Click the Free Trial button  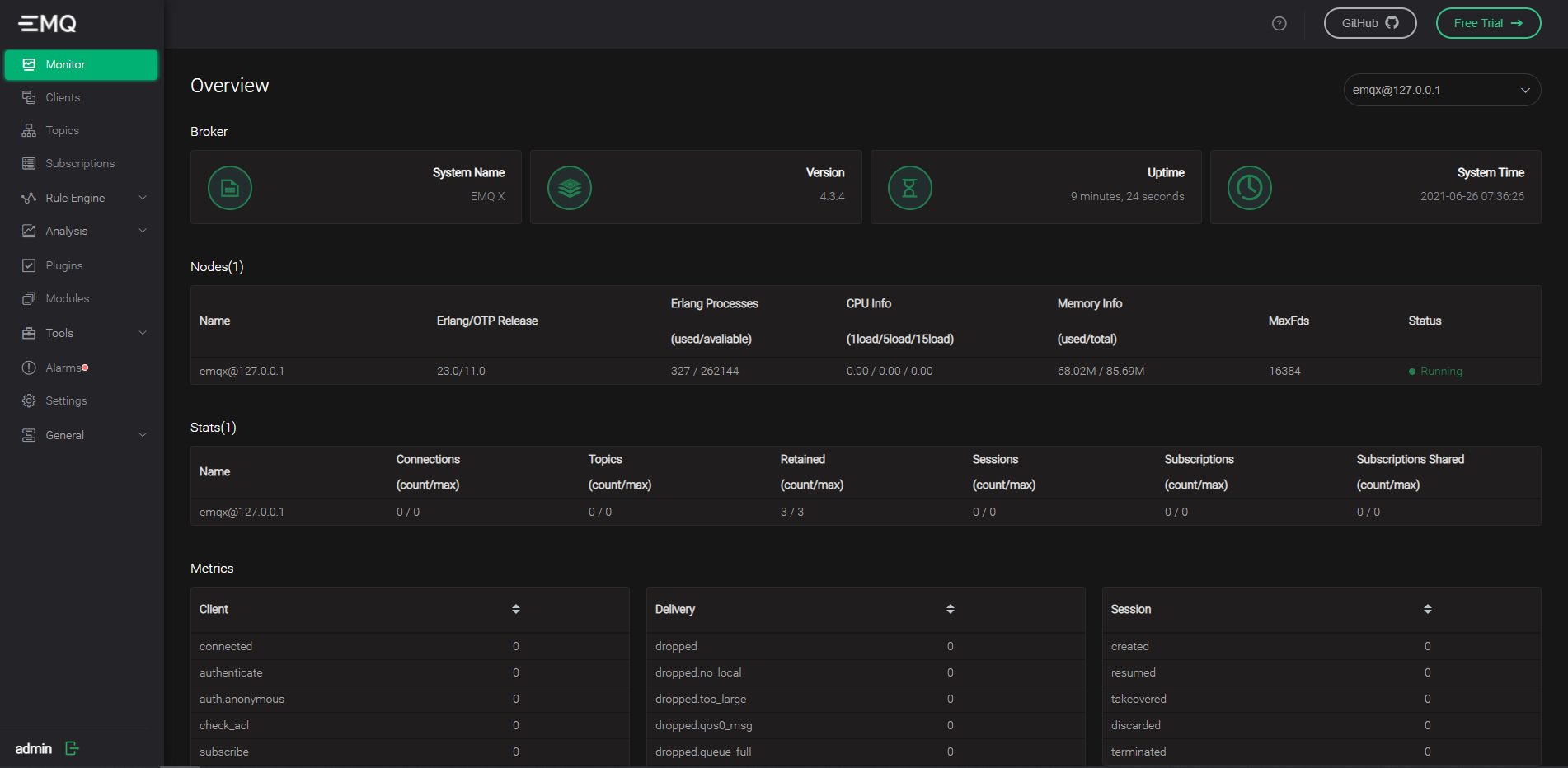pyautogui.click(x=1488, y=23)
